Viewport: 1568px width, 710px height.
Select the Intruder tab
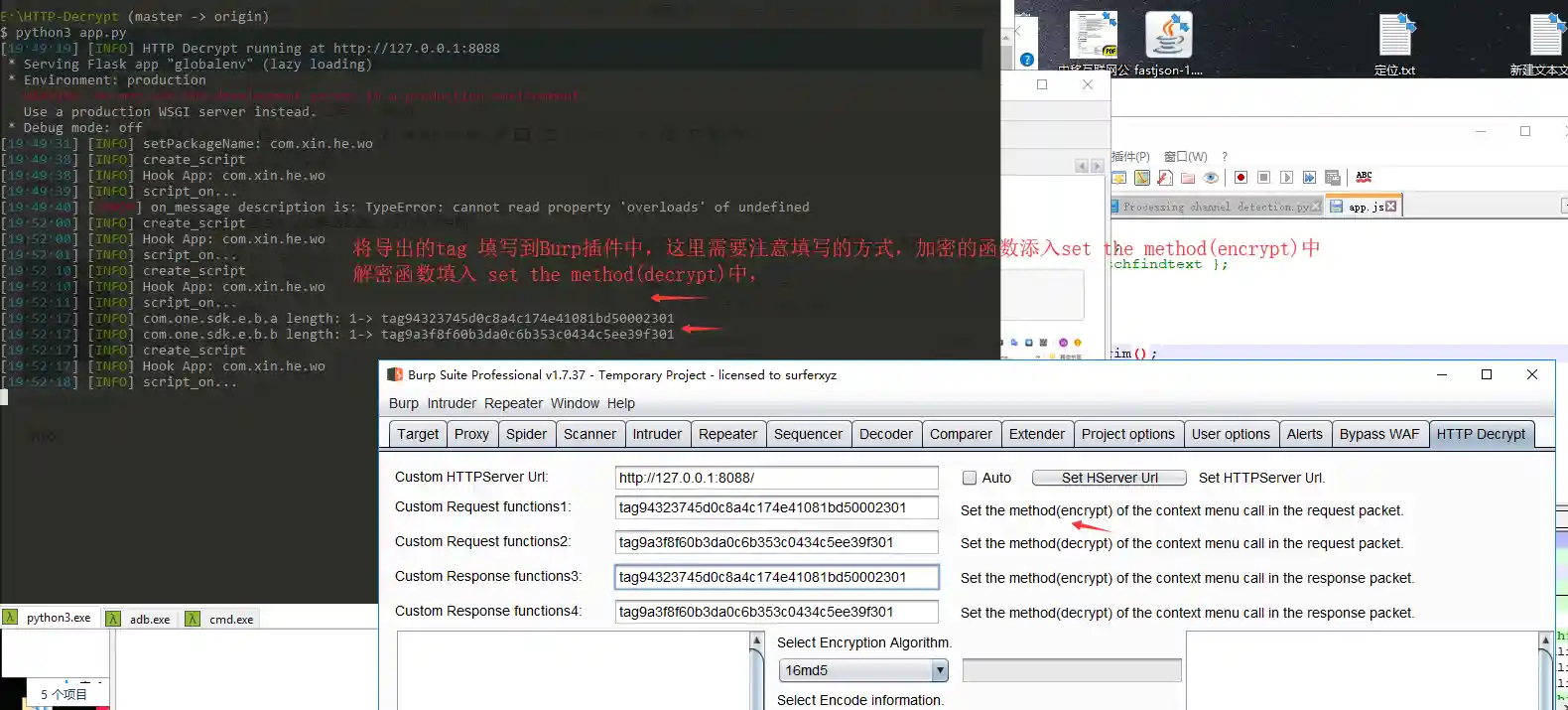pos(657,434)
